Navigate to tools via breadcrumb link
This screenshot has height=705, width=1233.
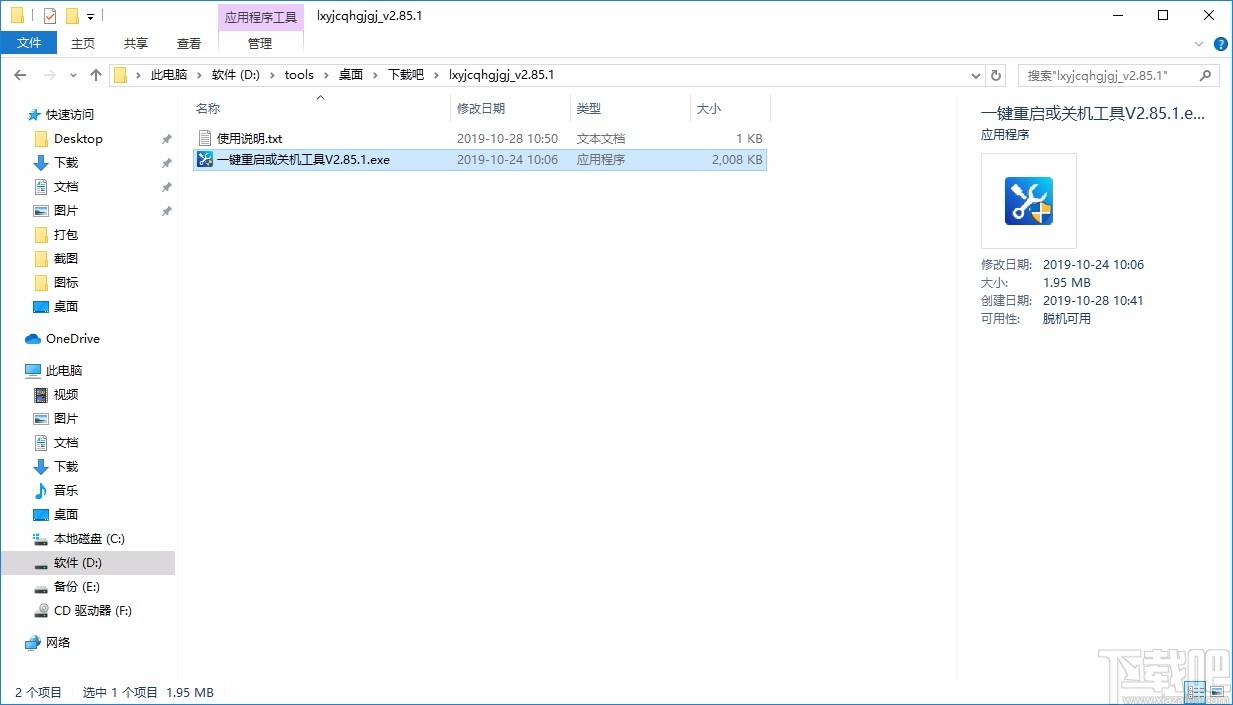[x=299, y=74]
